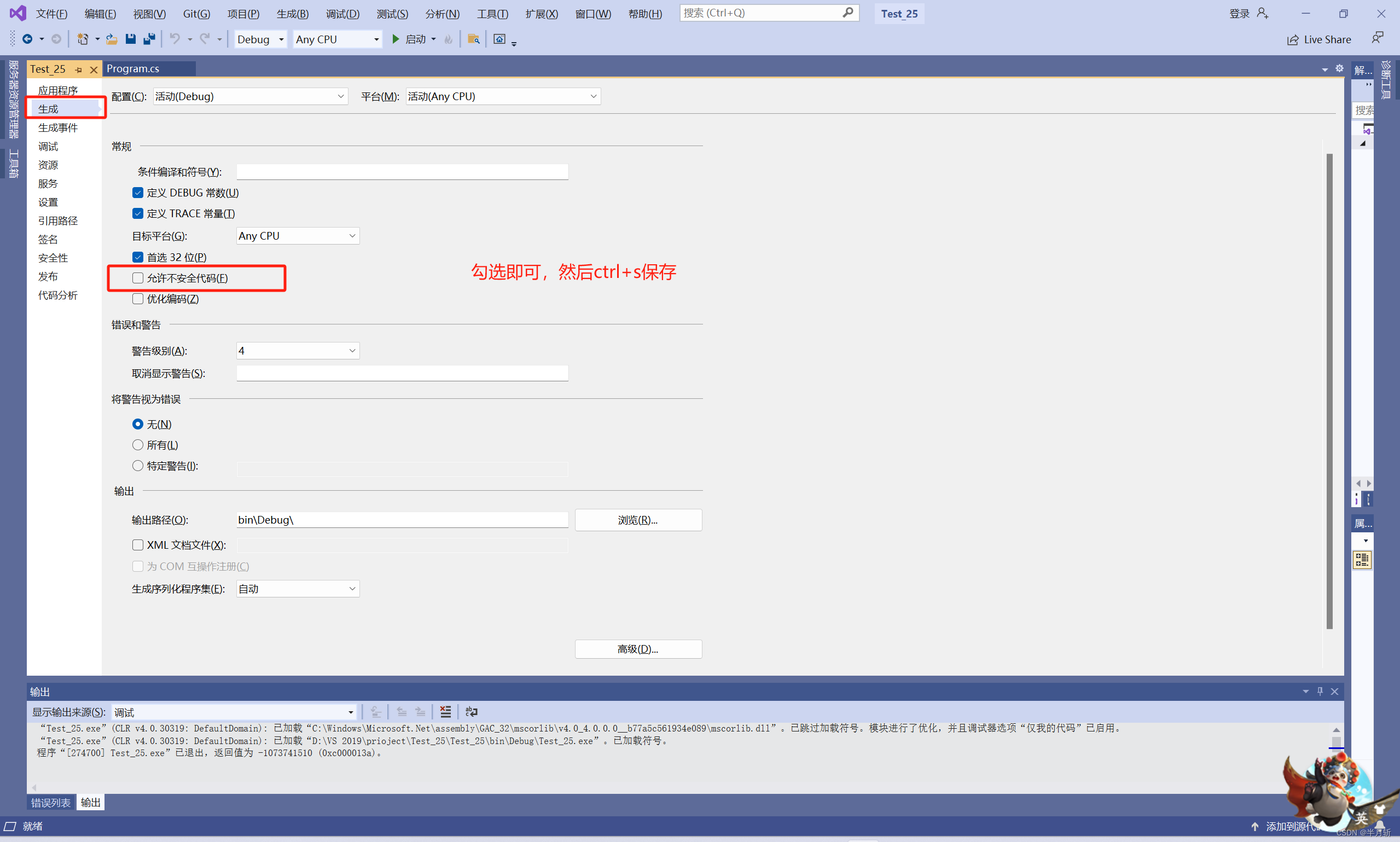The width and height of the screenshot is (1400, 842).
Task: Click the Open File folder icon
Action: click(x=112, y=39)
